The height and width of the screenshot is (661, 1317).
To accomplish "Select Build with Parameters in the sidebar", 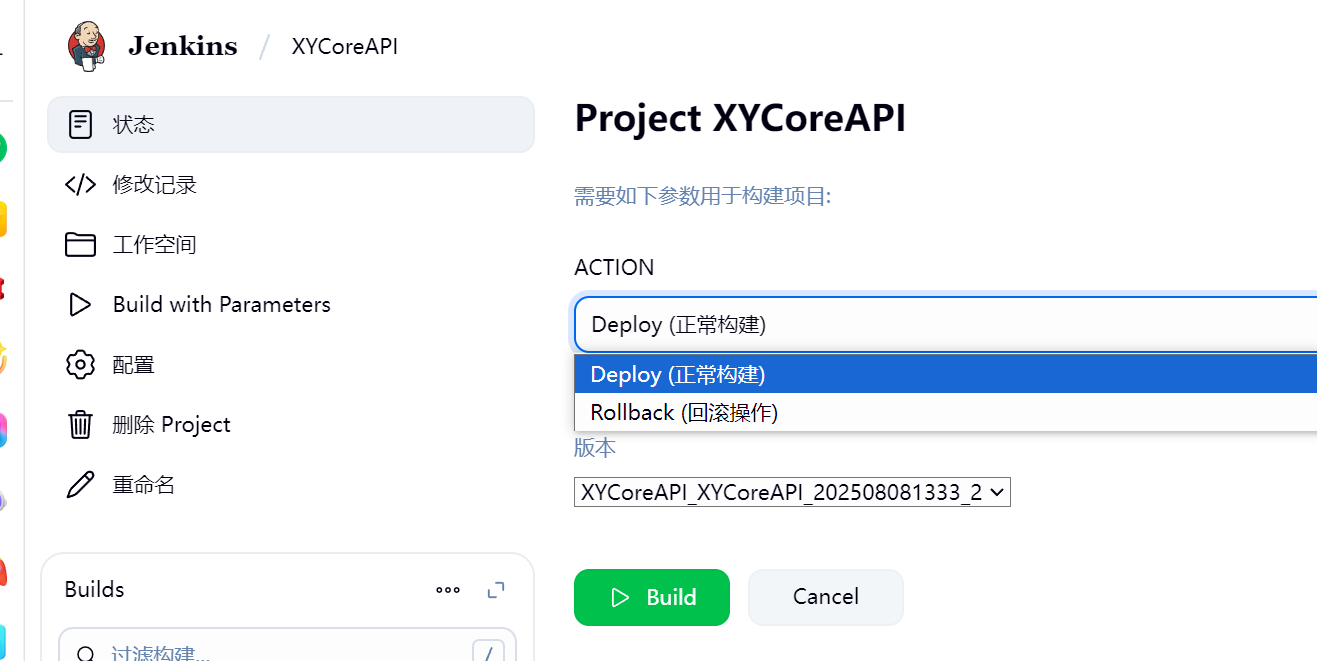I will click(221, 305).
